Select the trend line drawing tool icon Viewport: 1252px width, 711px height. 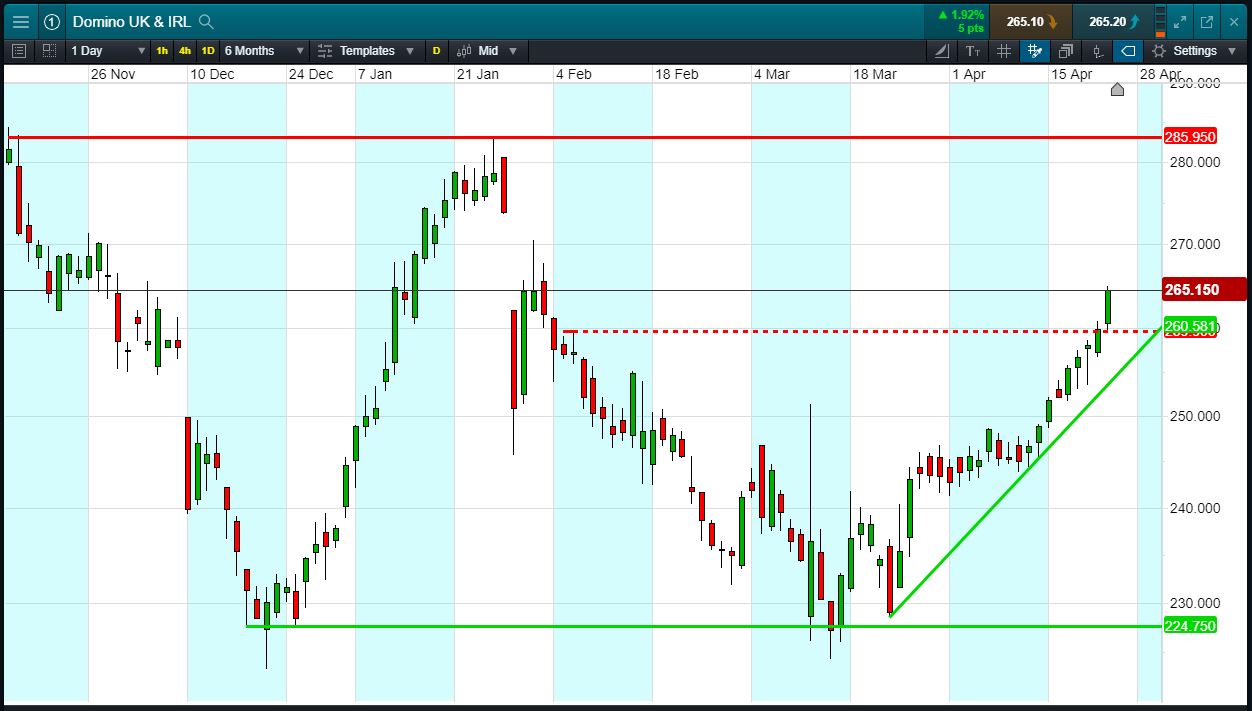[x=943, y=50]
